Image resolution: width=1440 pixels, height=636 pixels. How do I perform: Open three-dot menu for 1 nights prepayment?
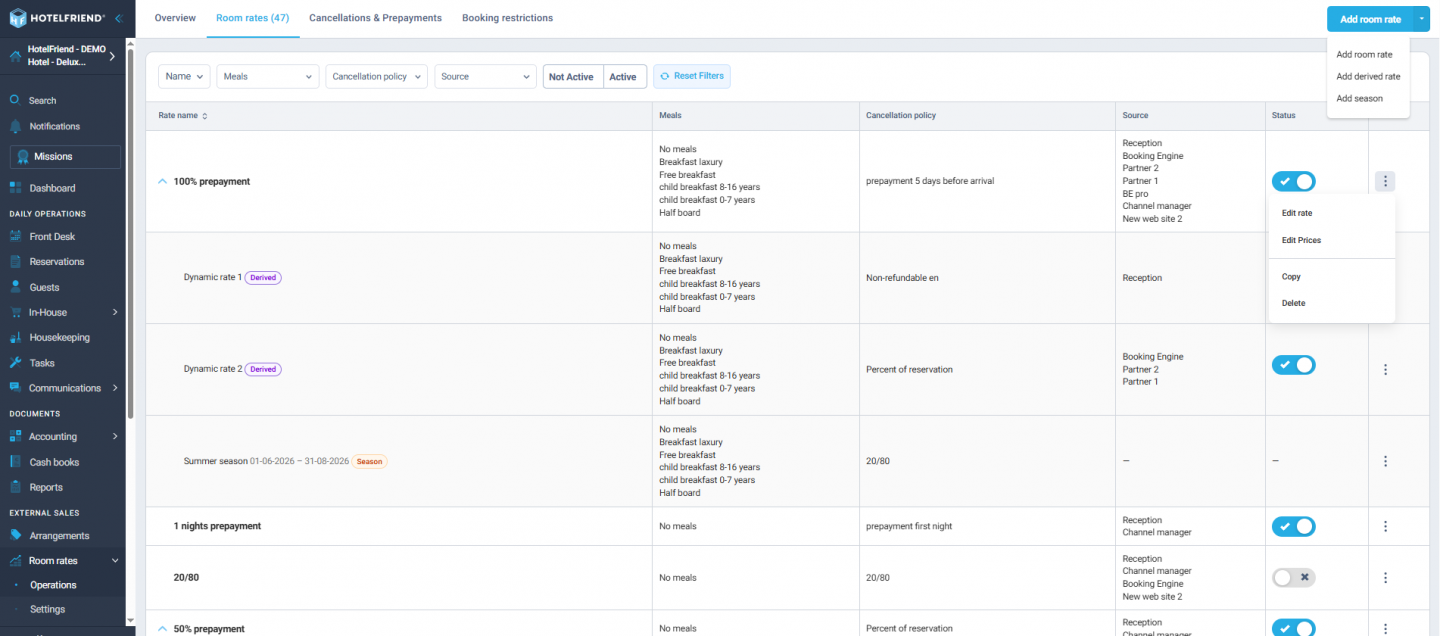point(1385,527)
